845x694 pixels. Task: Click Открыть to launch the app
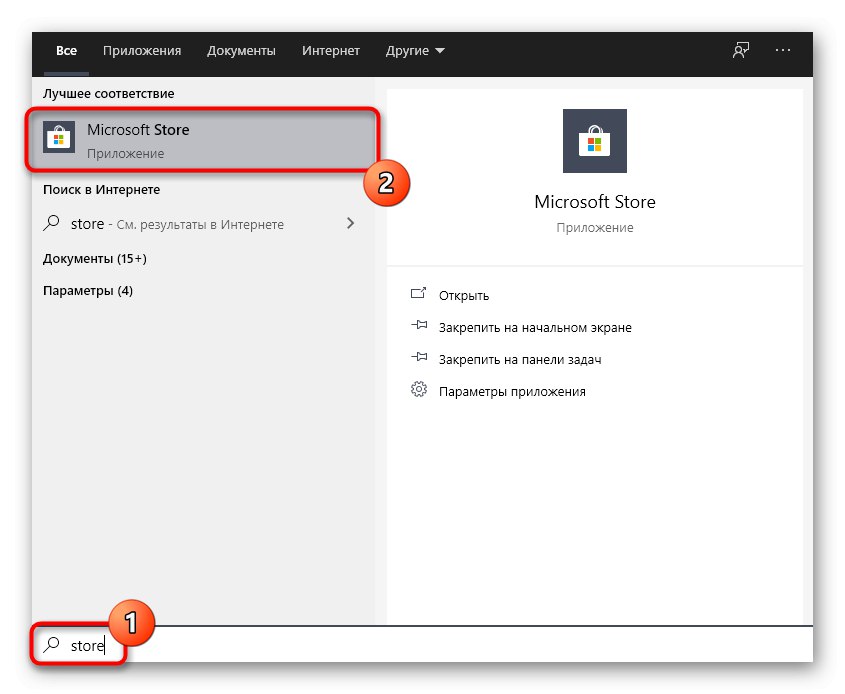(x=463, y=295)
